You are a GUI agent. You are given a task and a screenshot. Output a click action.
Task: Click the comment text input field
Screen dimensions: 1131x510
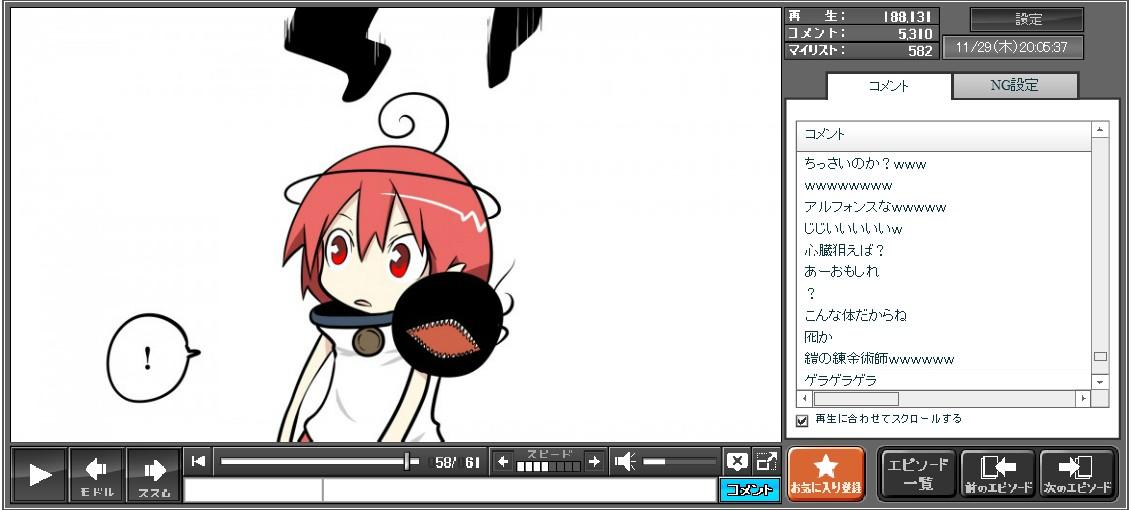tap(518, 490)
